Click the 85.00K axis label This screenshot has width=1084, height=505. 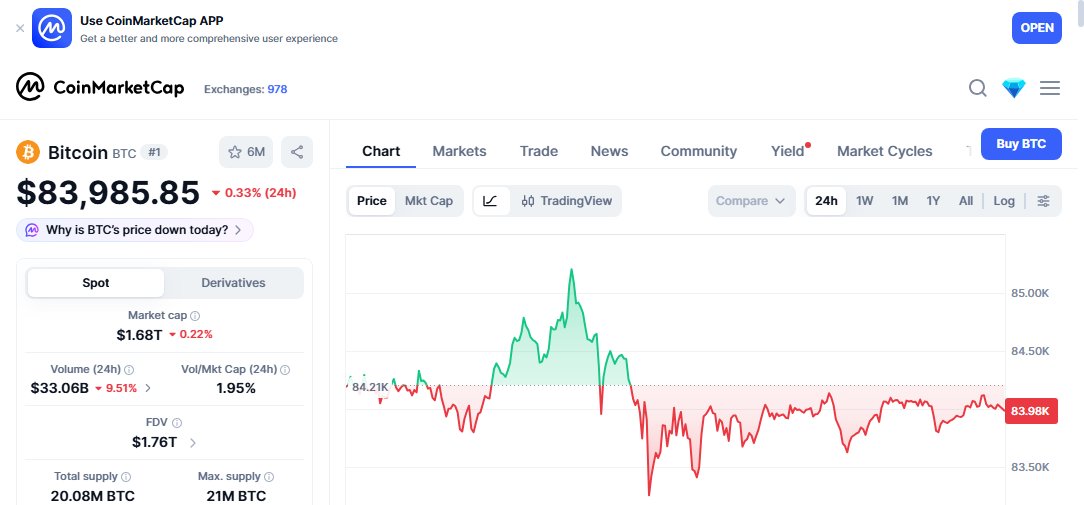pyautogui.click(x=1030, y=293)
